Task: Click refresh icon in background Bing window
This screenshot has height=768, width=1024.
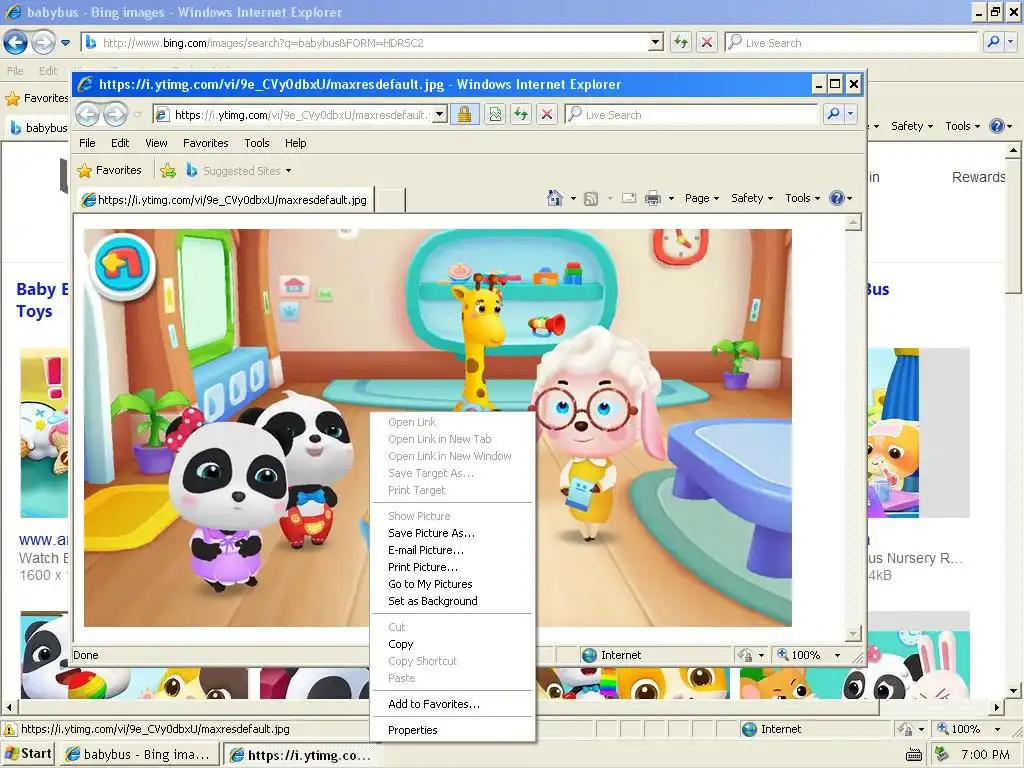Action: (680, 42)
